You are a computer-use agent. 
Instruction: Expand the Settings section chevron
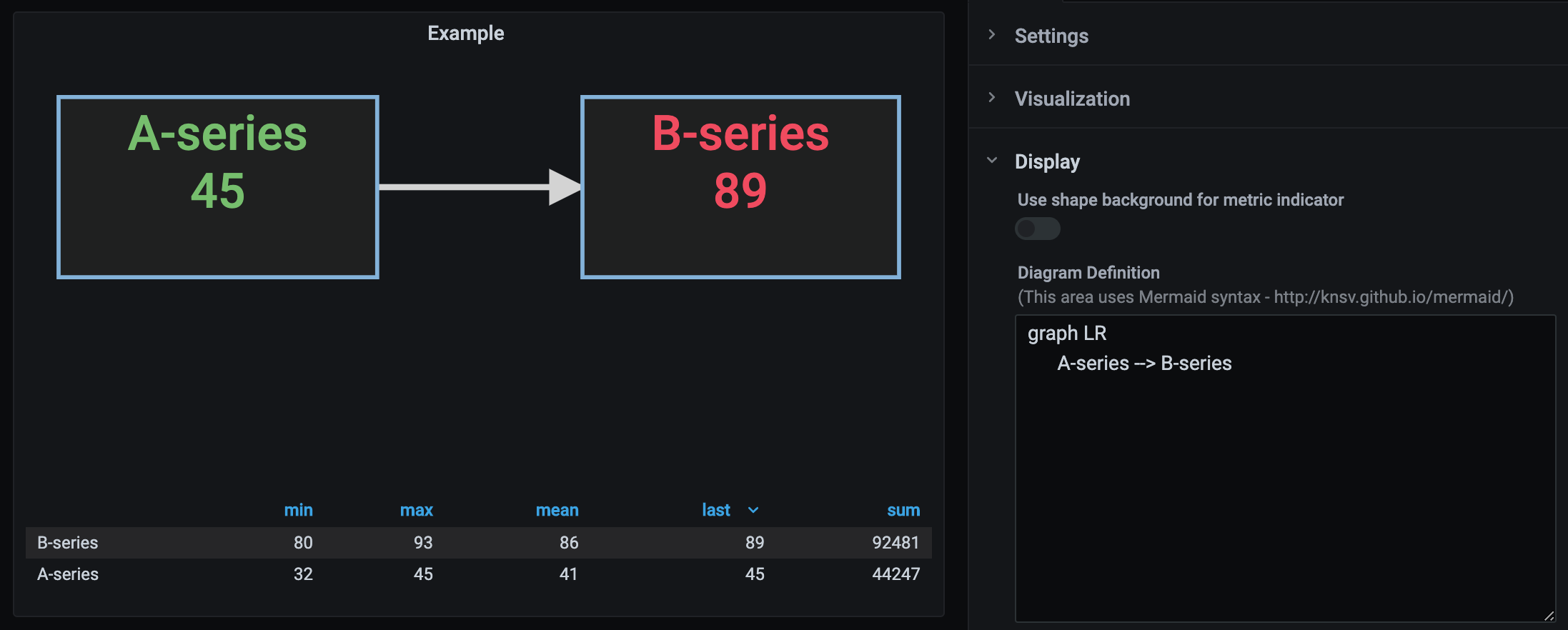[x=991, y=35]
